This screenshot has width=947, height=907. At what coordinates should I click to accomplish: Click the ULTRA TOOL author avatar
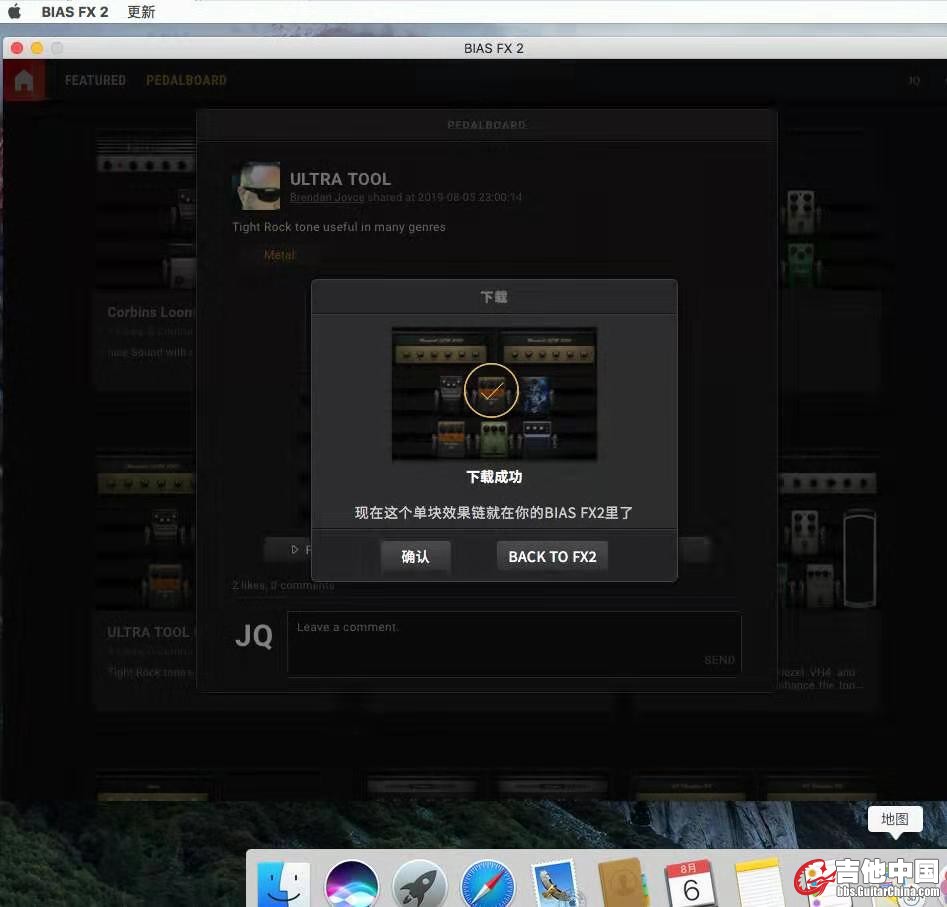click(256, 187)
